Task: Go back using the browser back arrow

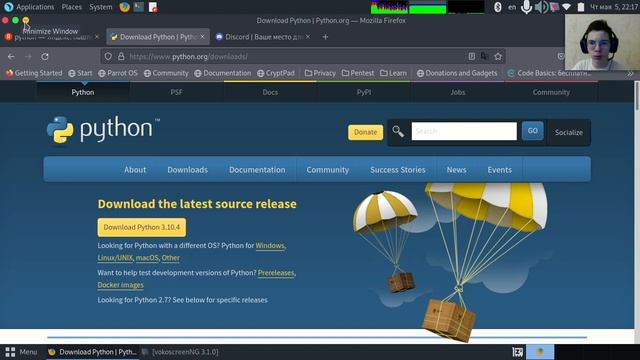Action: click(x=11, y=57)
